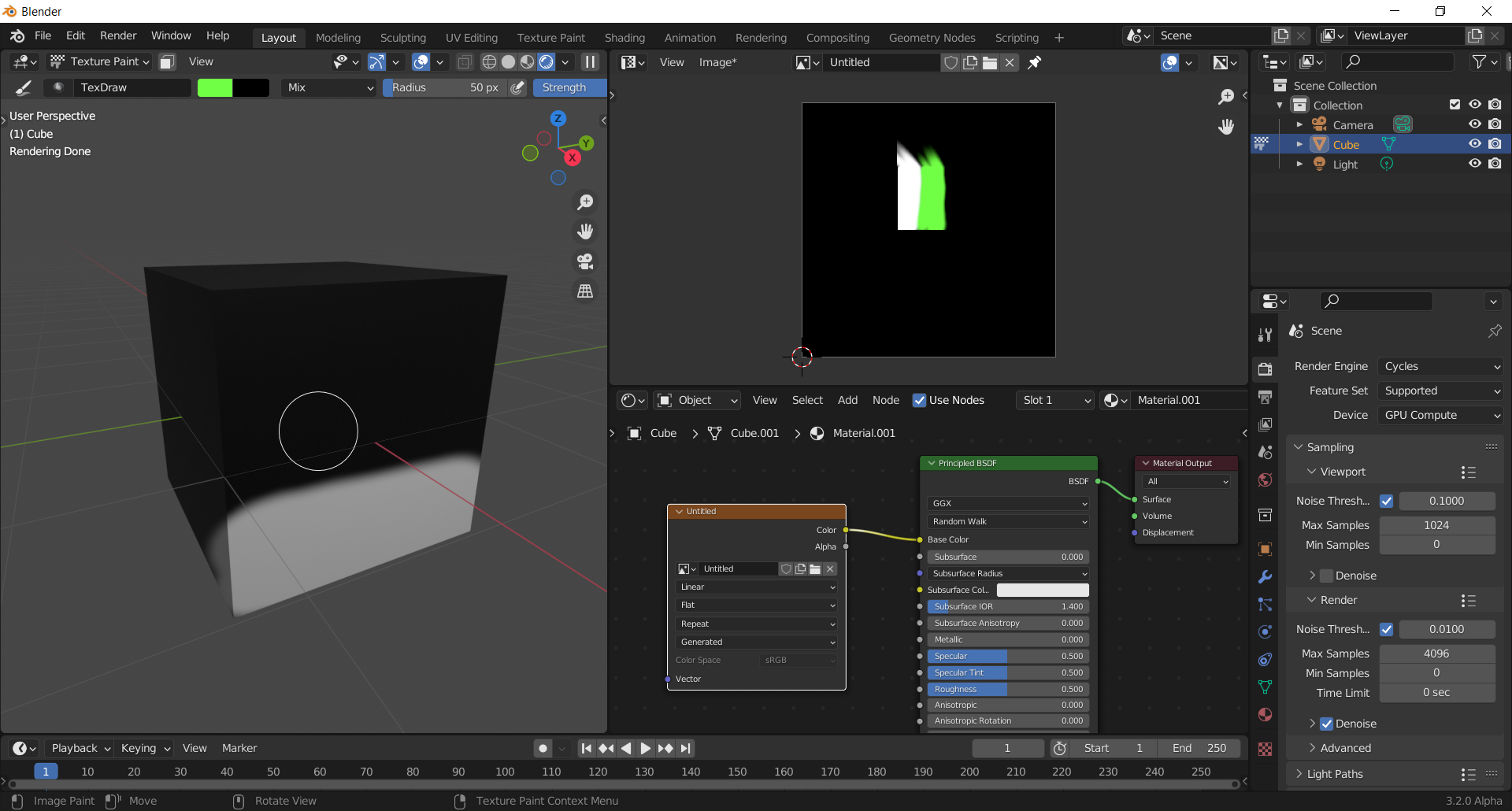
Task: Open the Slot 1 material slot dropdown
Action: pos(1055,400)
